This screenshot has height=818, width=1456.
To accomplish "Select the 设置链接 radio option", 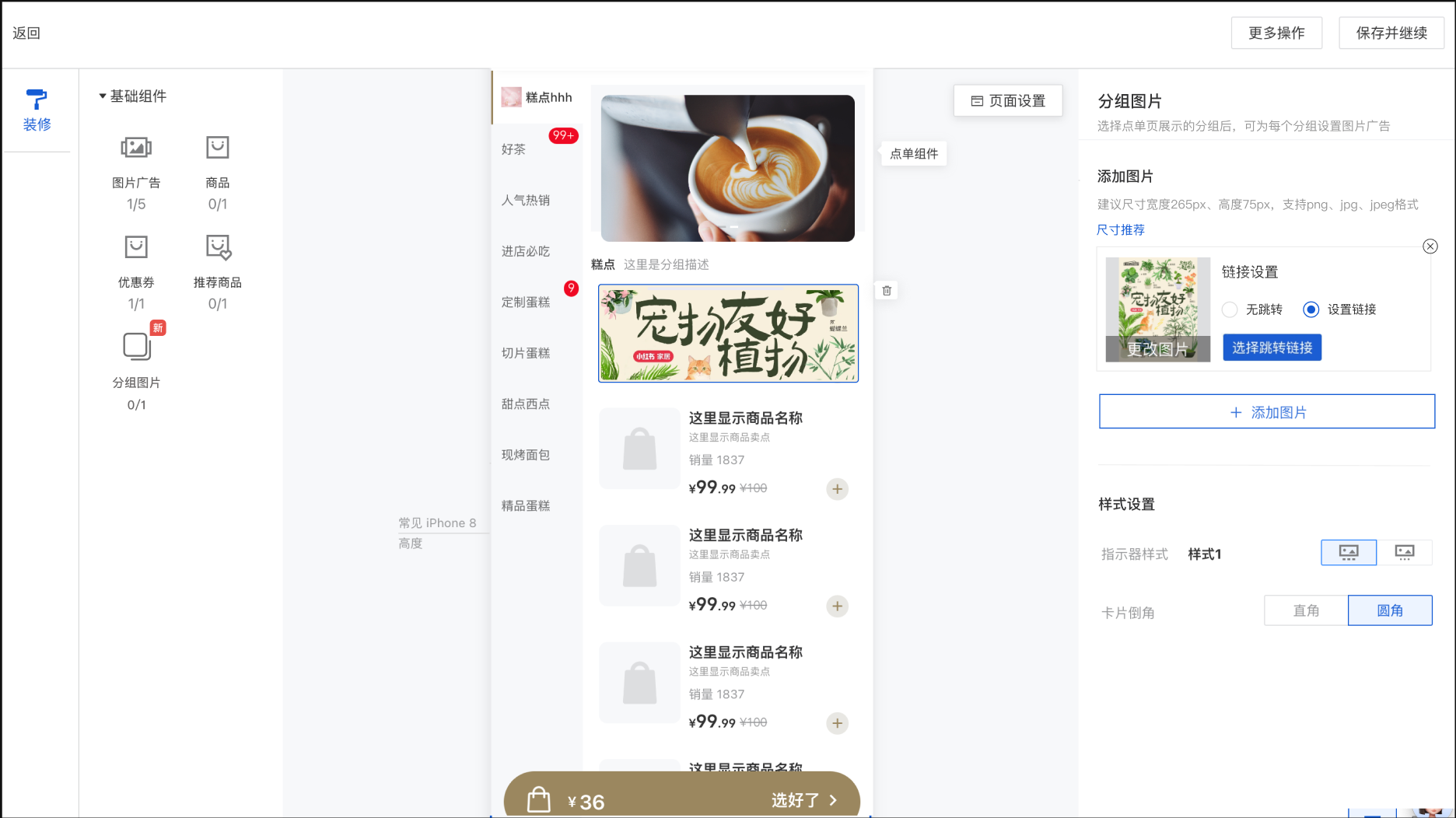I will tap(1311, 309).
